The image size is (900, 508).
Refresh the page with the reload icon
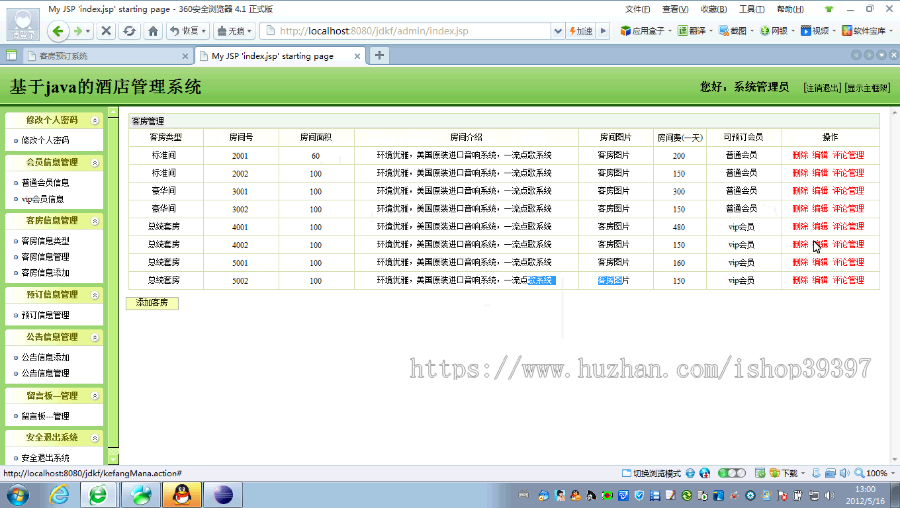click(129, 31)
